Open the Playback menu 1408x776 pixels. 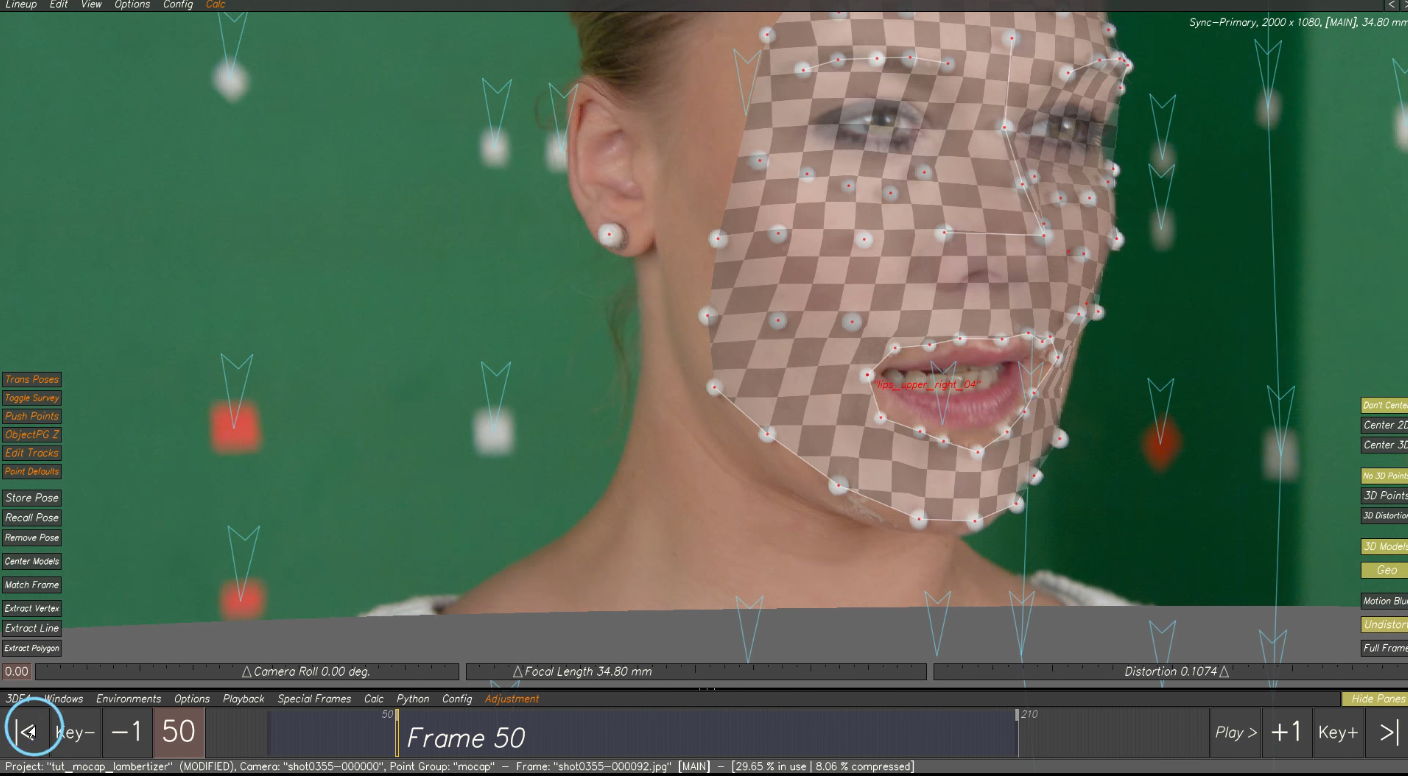pos(243,699)
